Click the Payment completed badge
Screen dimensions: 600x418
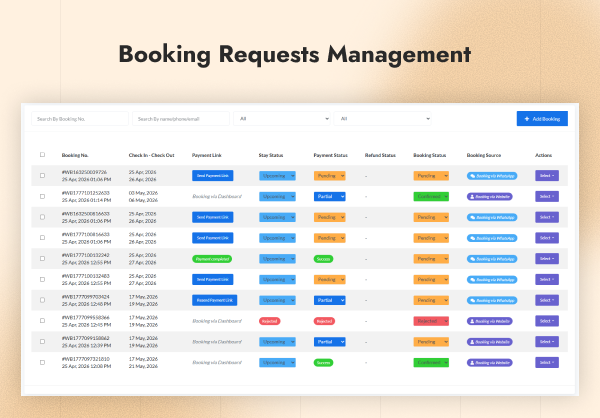[x=212, y=259]
